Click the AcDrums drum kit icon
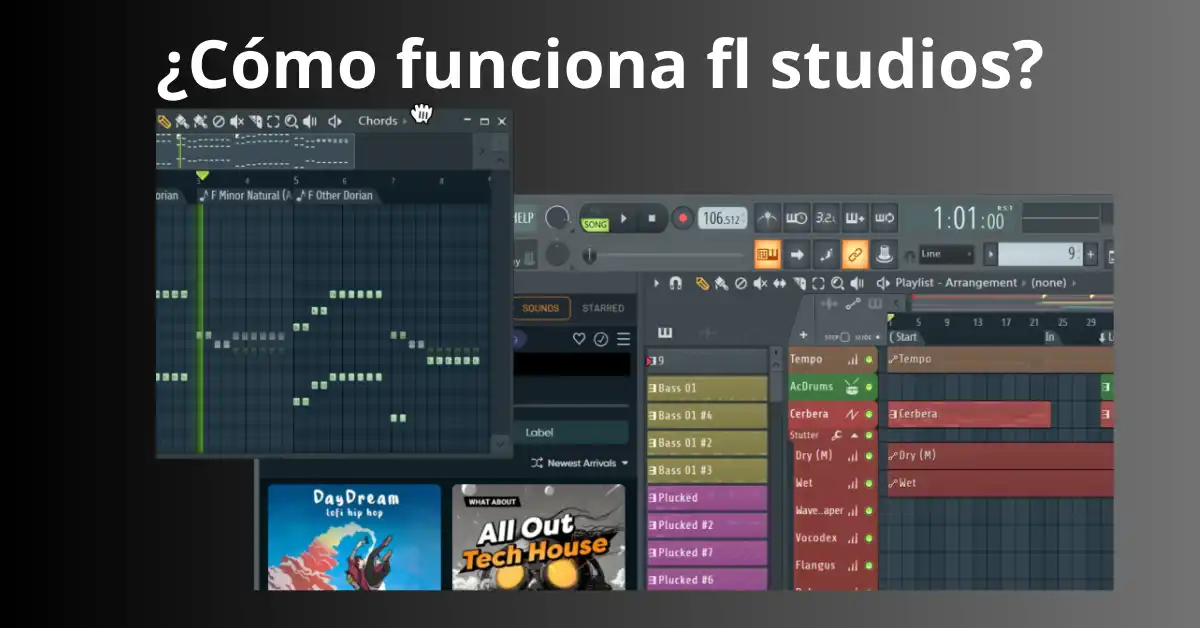This screenshot has height=628, width=1200. click(x=852, y=388)
